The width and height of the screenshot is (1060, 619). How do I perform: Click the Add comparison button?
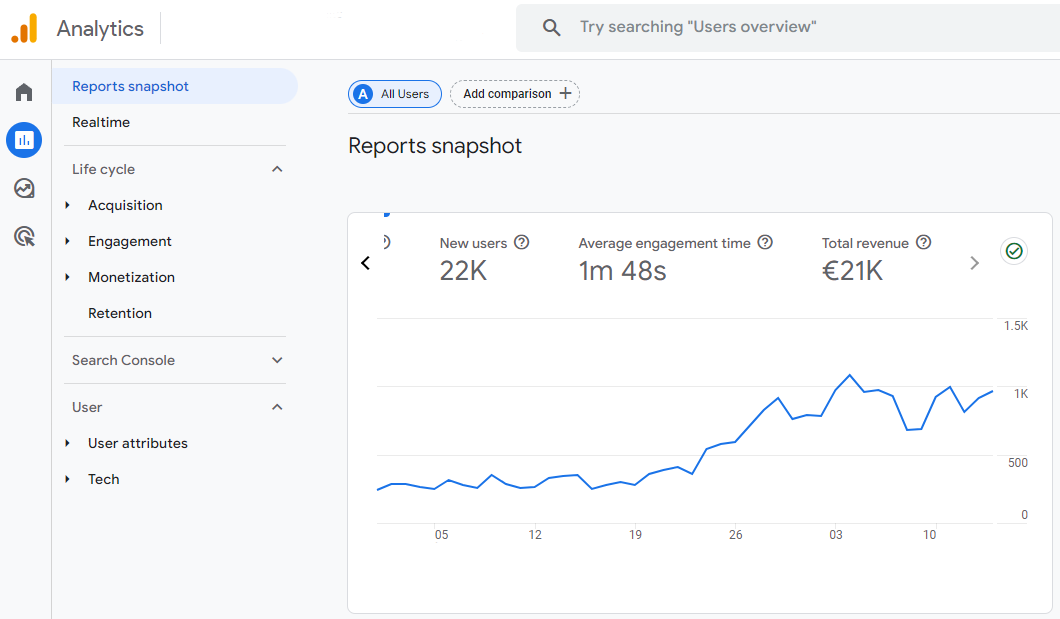click(515, 94)
